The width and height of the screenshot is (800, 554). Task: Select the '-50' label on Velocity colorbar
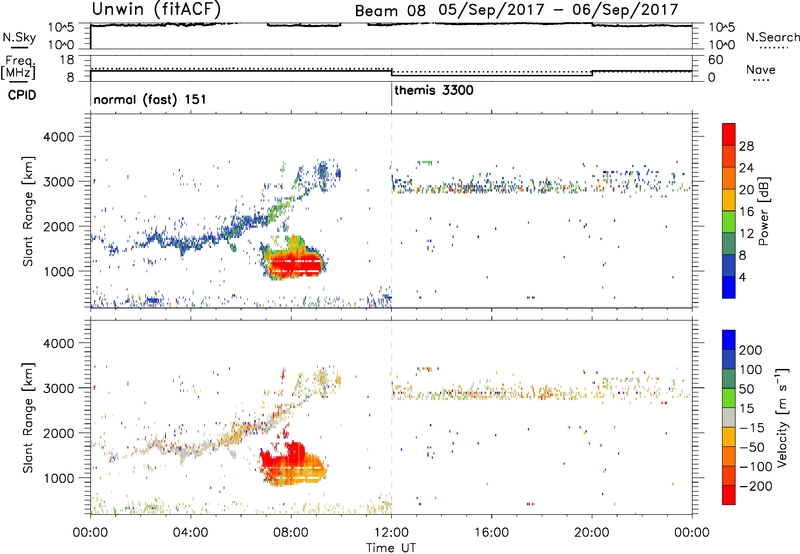(x=752, y=447)
